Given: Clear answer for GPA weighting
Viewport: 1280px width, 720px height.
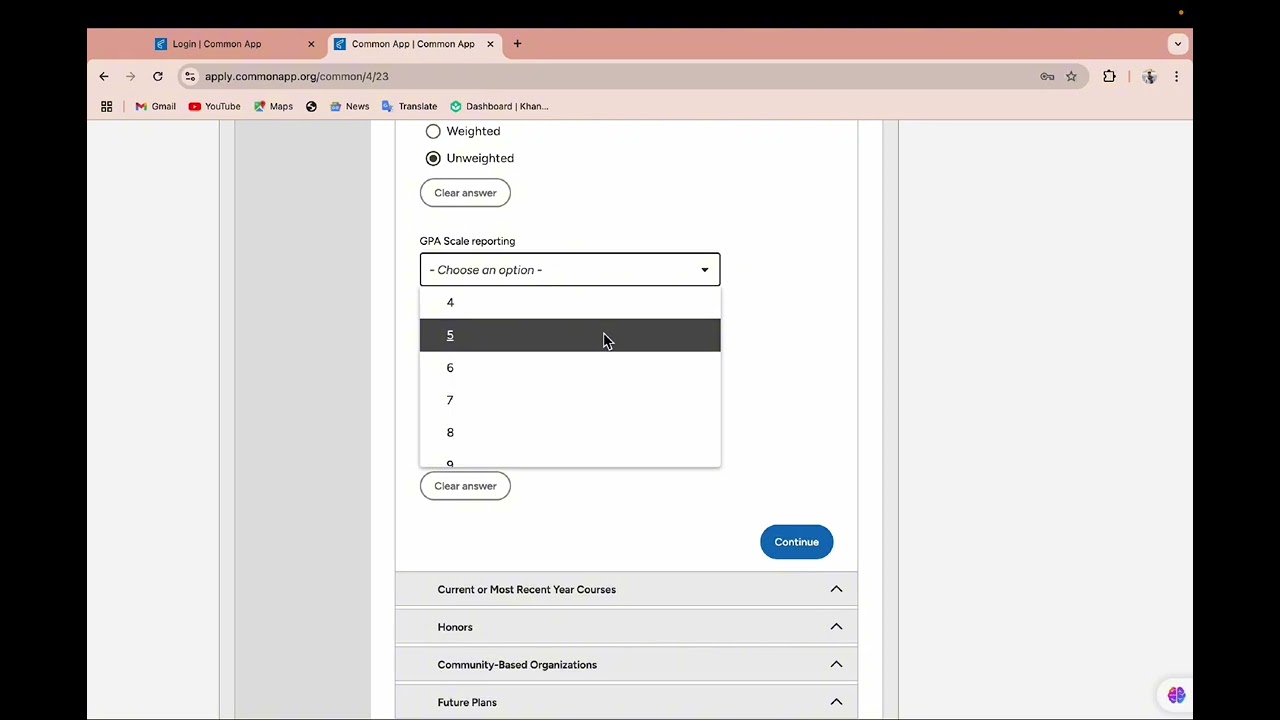Looking at the screenshot, I should (x=465, y=193).
